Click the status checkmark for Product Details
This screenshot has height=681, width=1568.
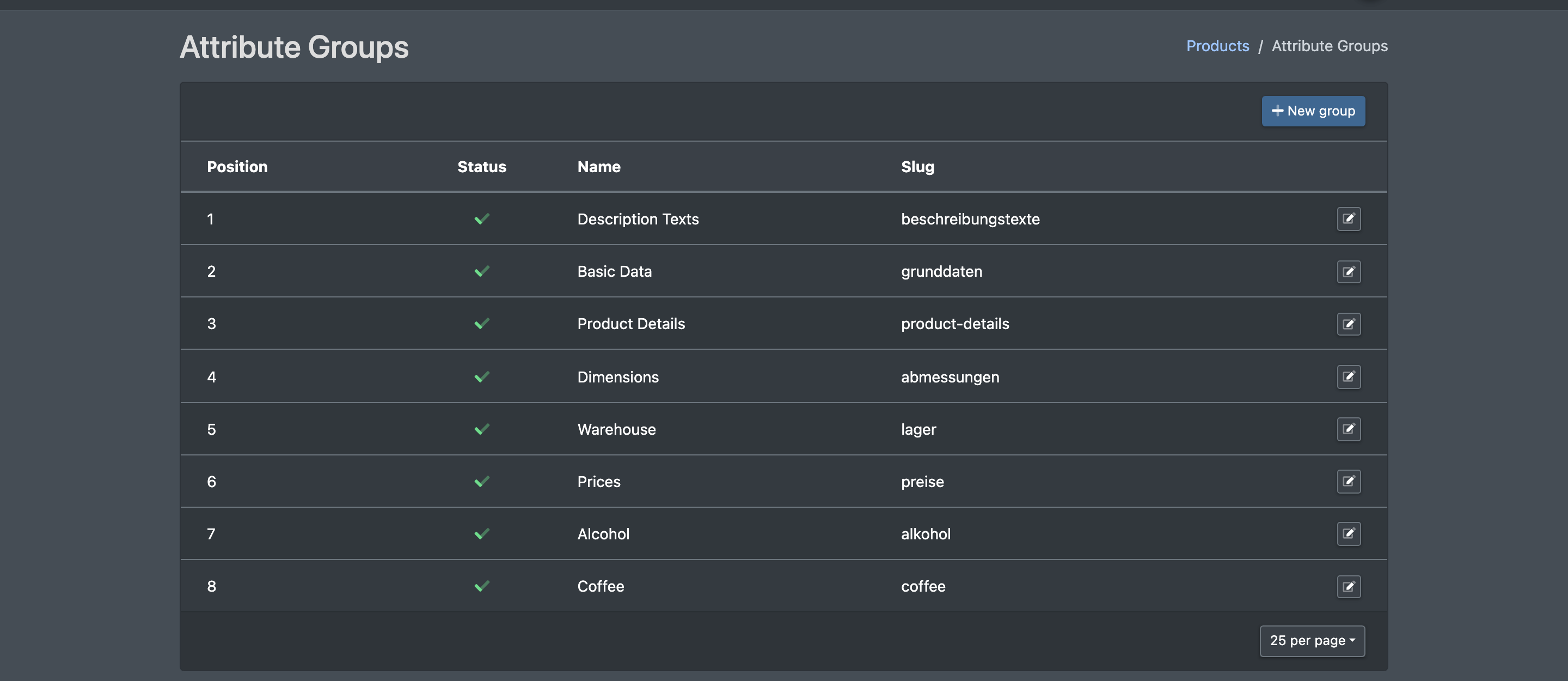481,324
